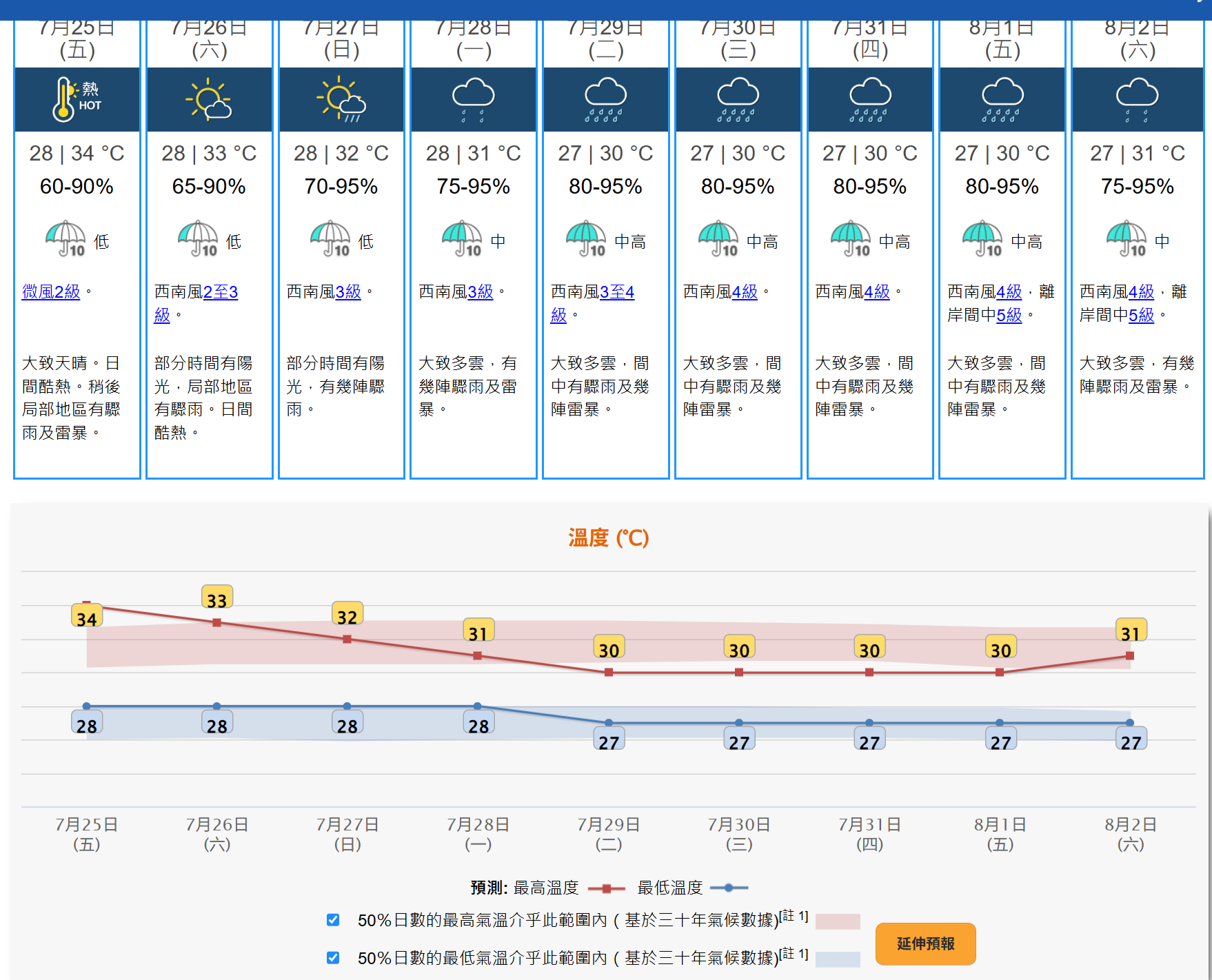The image size is (1212, 980).
Task: Open the 3至4級 wind force link for July 29
Action: pos(616,292)
